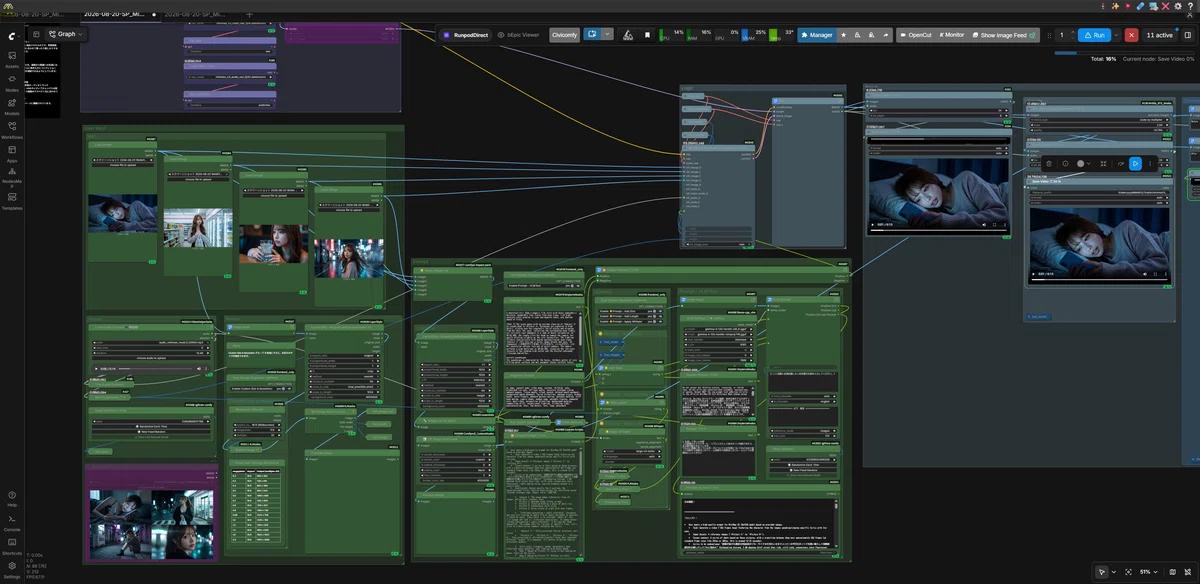Click the four-image grid preview thumbnail
The width and height of the screenshot is (1200, 584).
click(152, 524)
